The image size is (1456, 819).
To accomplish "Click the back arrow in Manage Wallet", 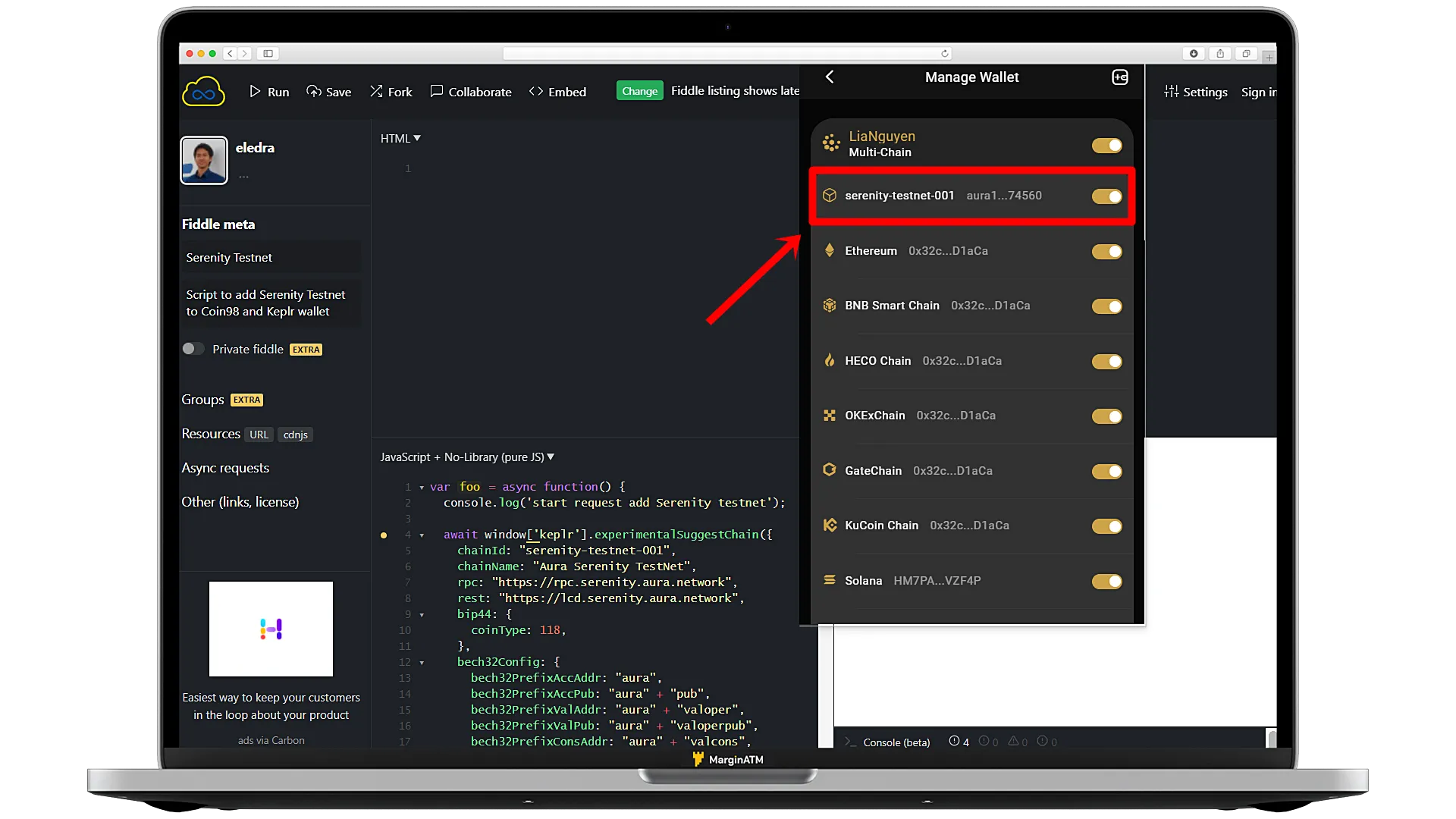I will (x=830, y=77).
